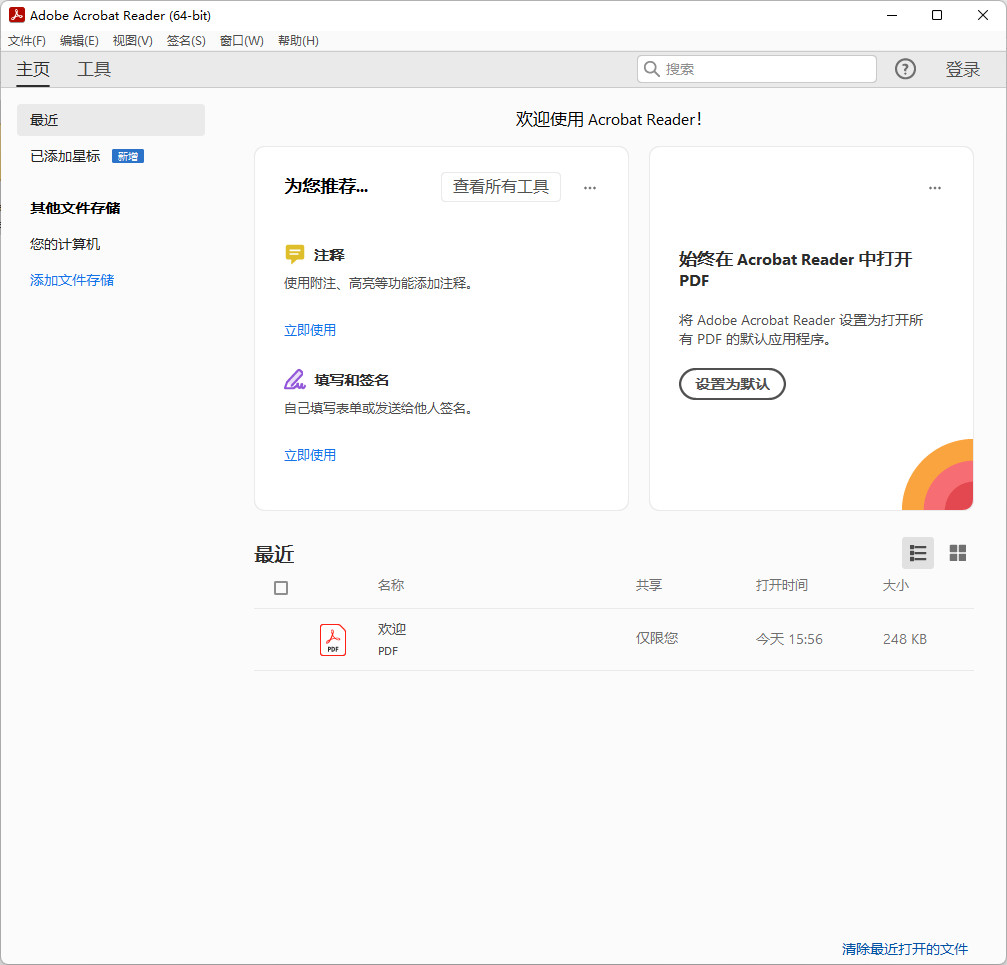Image resolution: width=1007 pixels, height=965 pixels.
Task: Sort by 打开时间 column header
Action: pyautogui.click(x=782, y=585)
